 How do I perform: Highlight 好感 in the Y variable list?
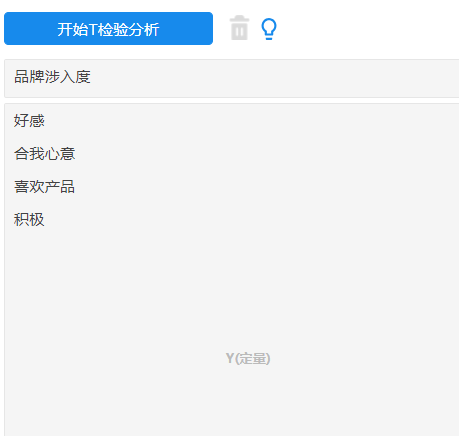[x=29, y=121]
